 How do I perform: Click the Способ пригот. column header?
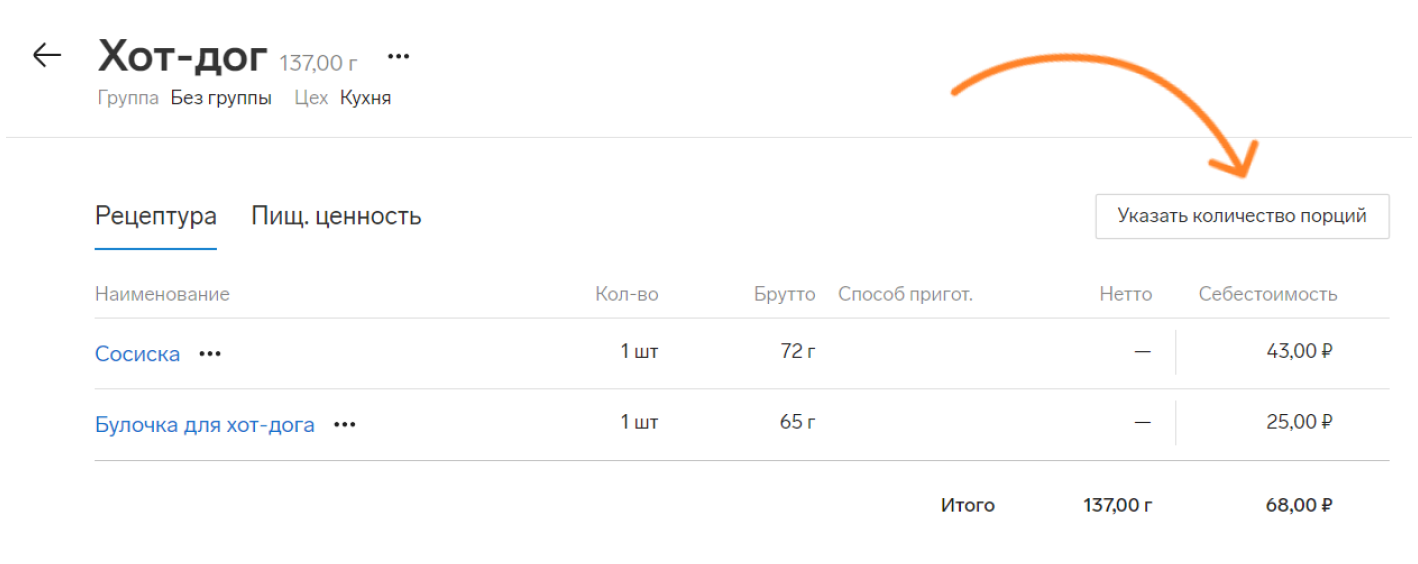[905, 294]
